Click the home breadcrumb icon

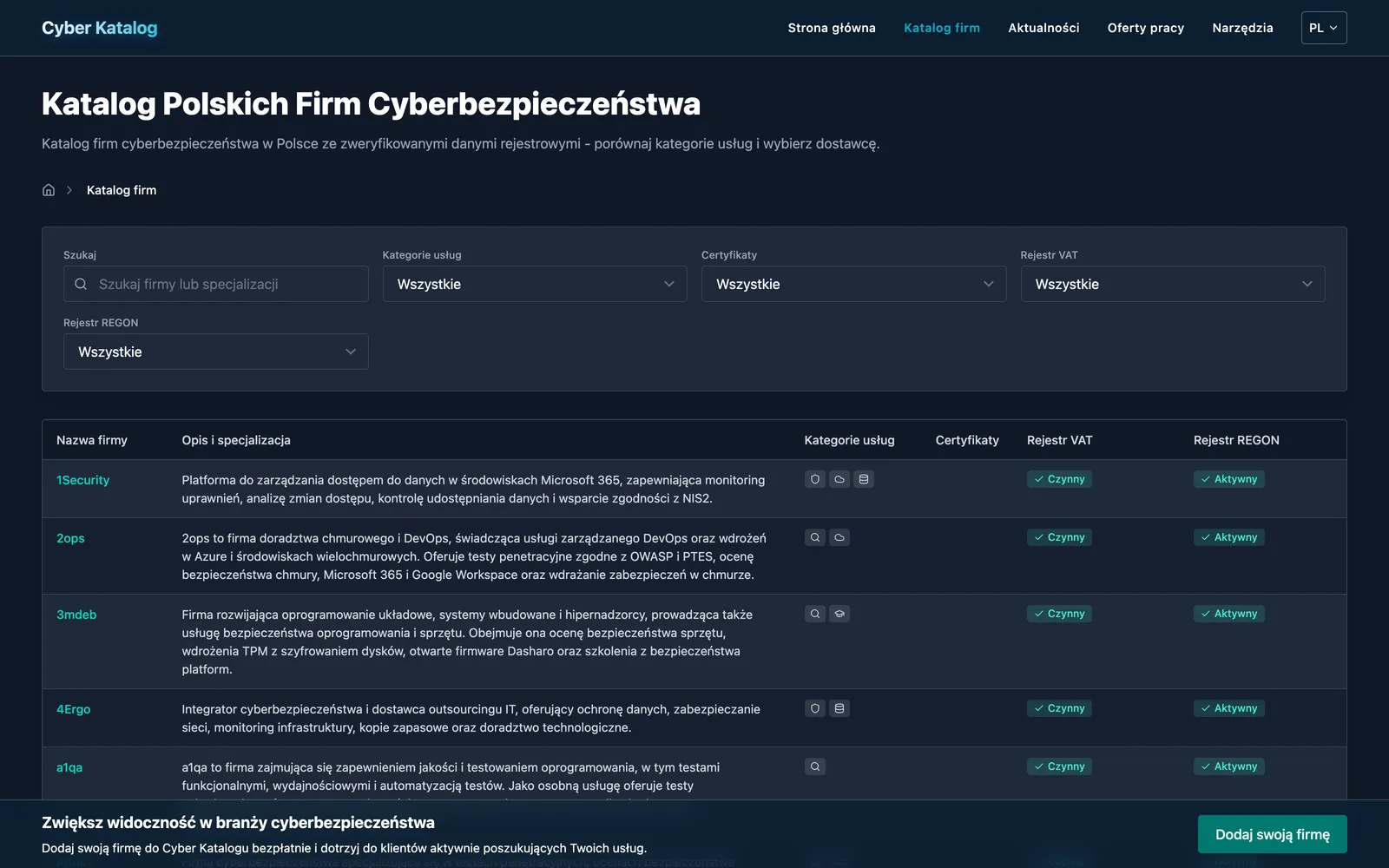click(x=49, y=190)
